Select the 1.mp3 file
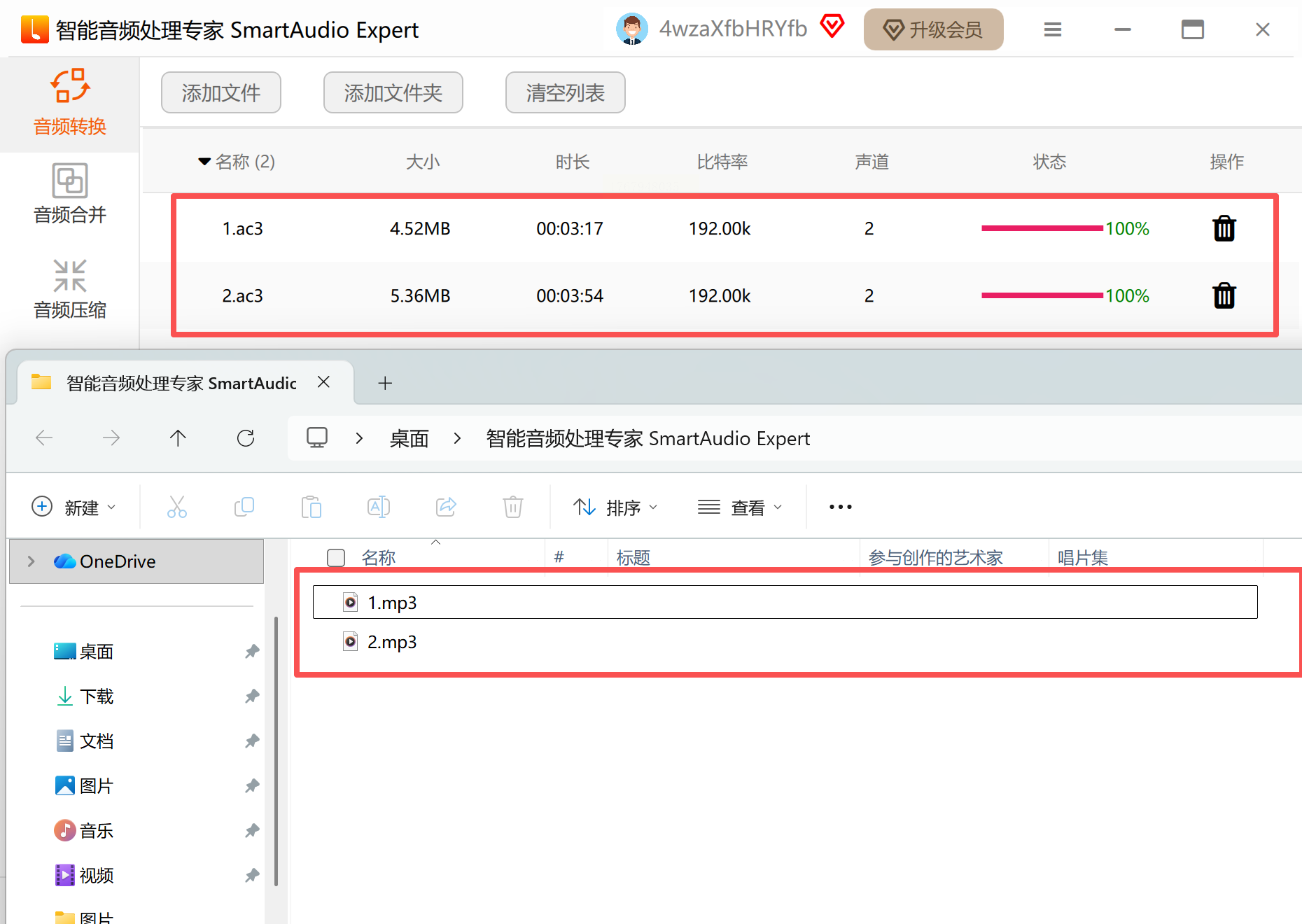 point(785,602)
